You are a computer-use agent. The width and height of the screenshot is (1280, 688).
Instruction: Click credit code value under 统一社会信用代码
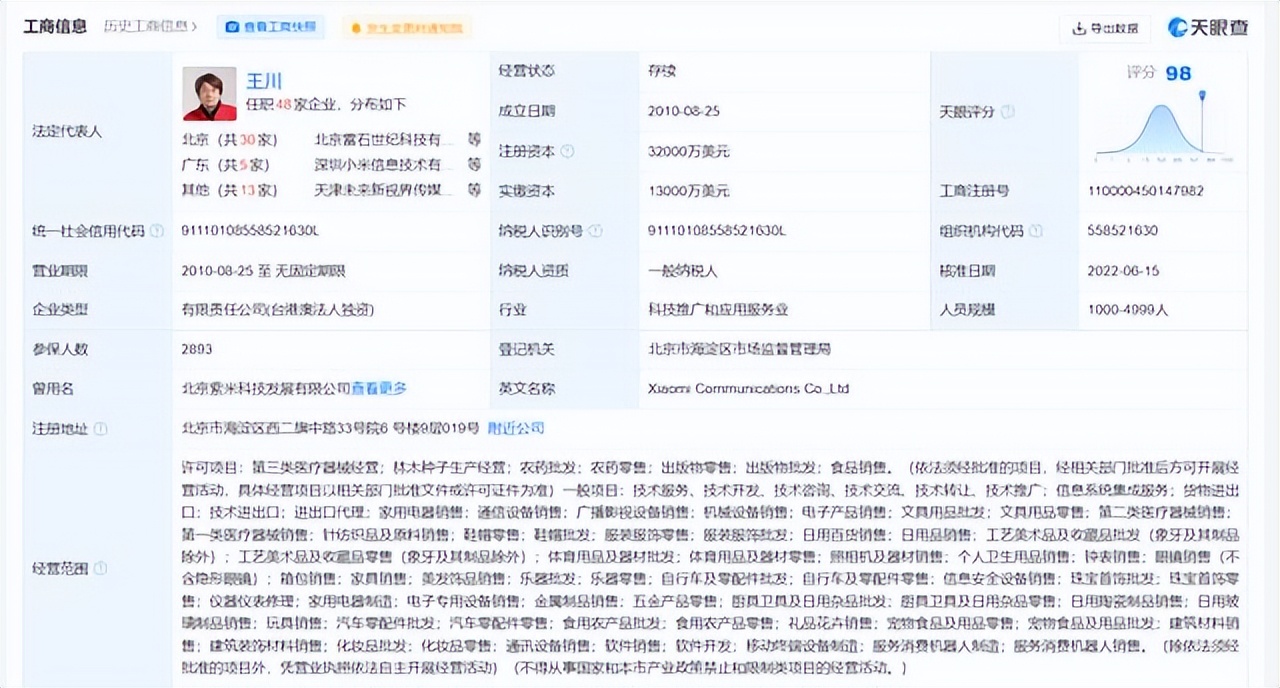click(250, 231)
